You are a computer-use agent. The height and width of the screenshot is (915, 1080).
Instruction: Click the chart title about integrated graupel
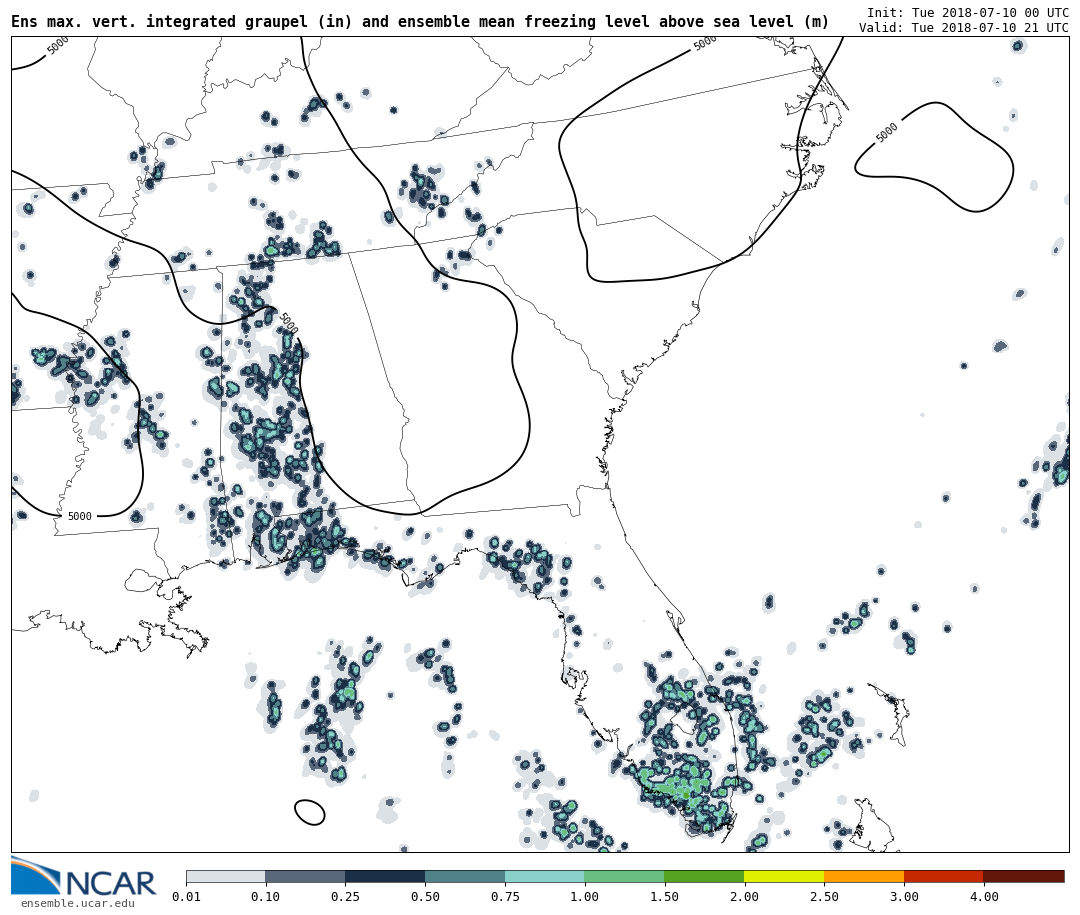coord(420,22)
